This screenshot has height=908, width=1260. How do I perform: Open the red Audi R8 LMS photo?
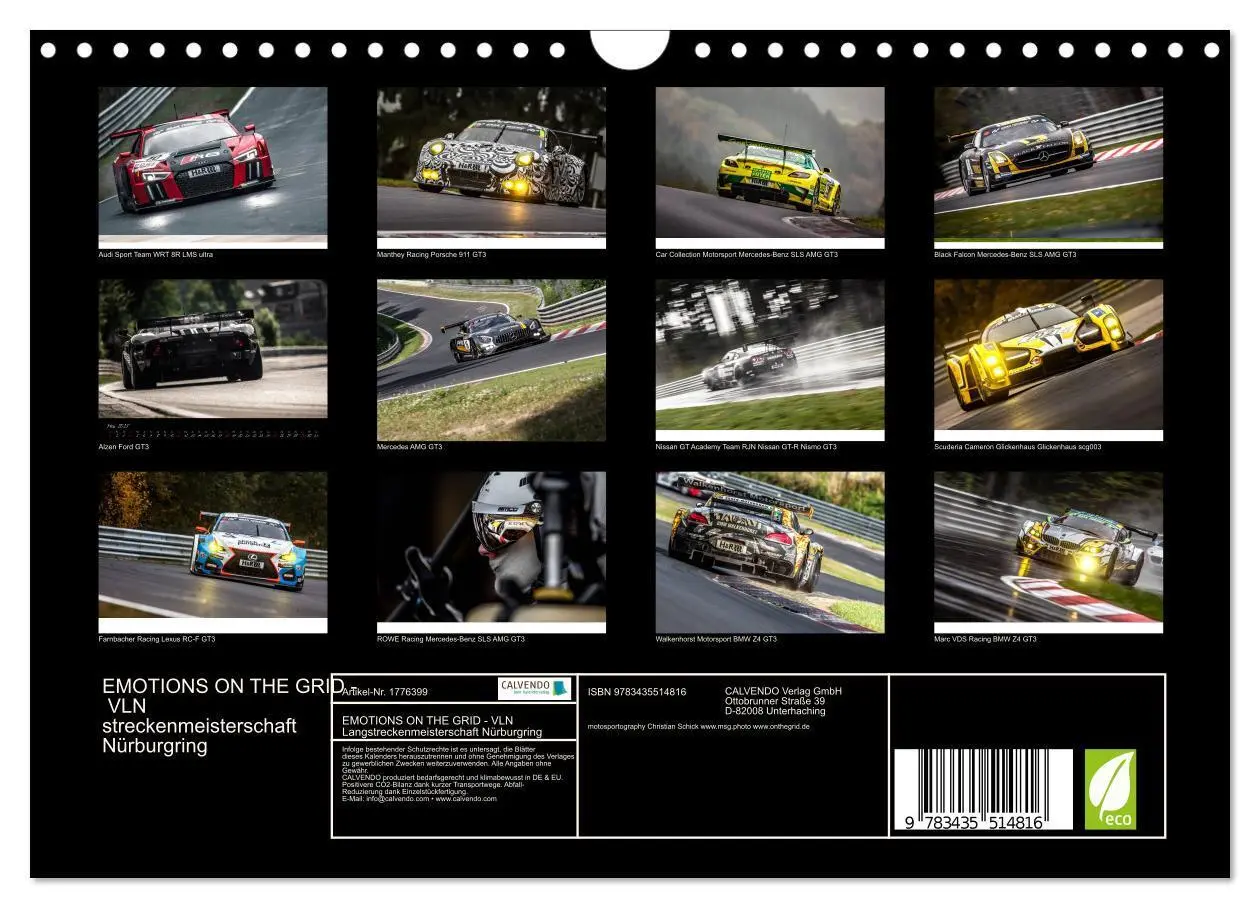click(213, 167)
